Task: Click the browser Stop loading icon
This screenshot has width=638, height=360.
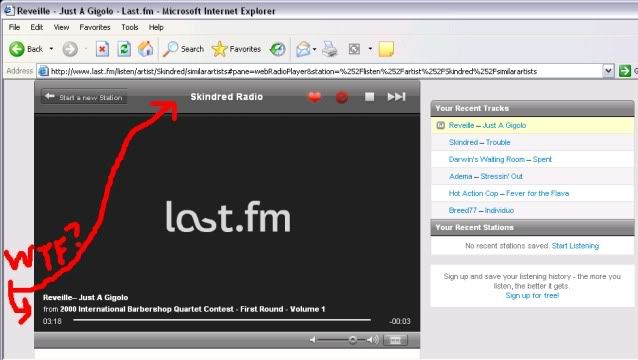Action: (x=102, y=49)
